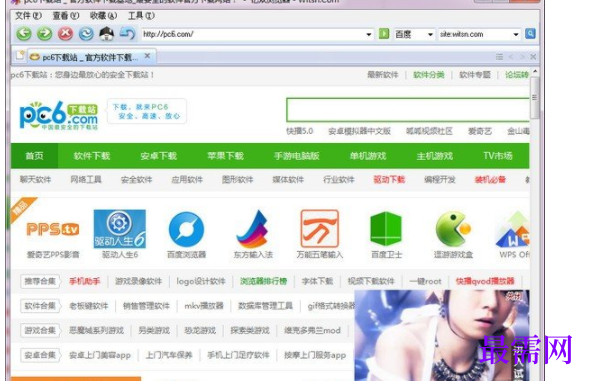The height and width of the screenshot is (381, 591).
Task: Click the 快播qvod播放器 link
Action: (x=485, y=281)
